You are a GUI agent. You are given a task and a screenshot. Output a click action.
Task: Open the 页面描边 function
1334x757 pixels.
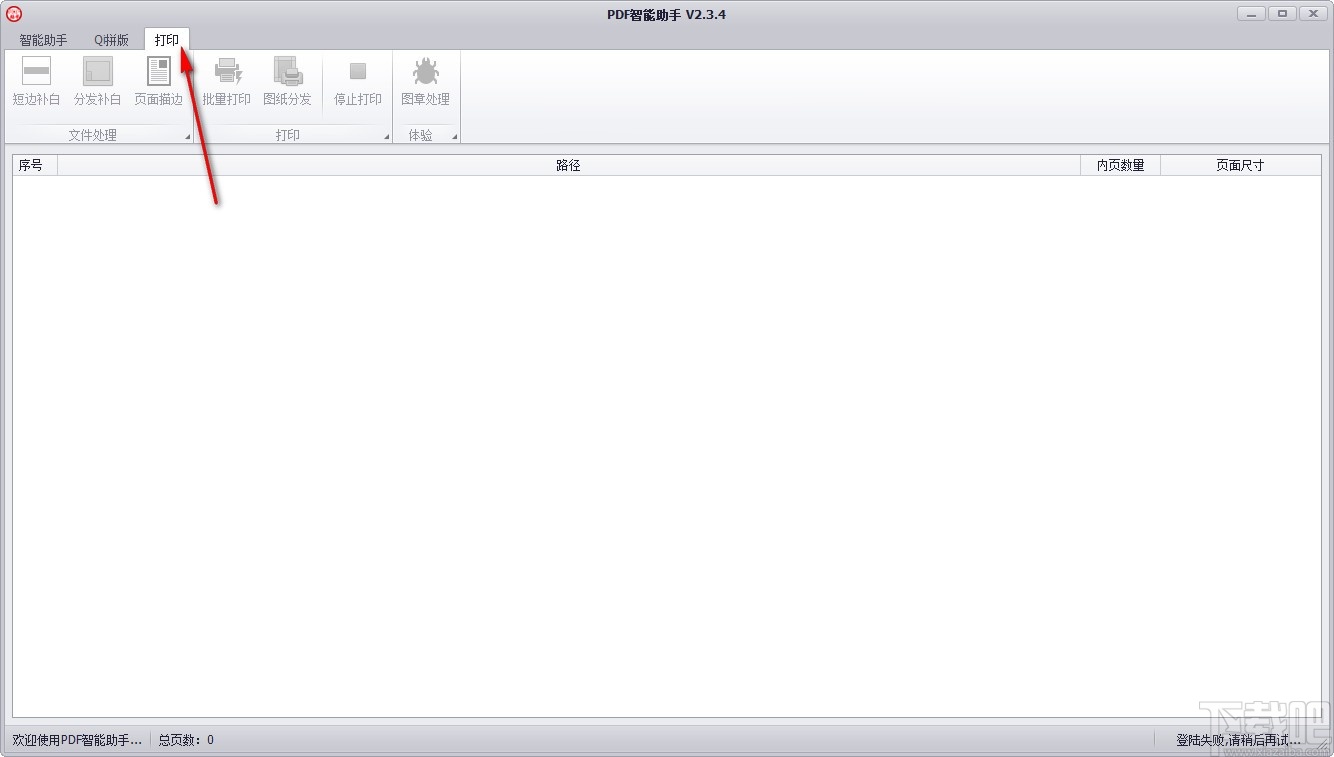tap(158, 80)
